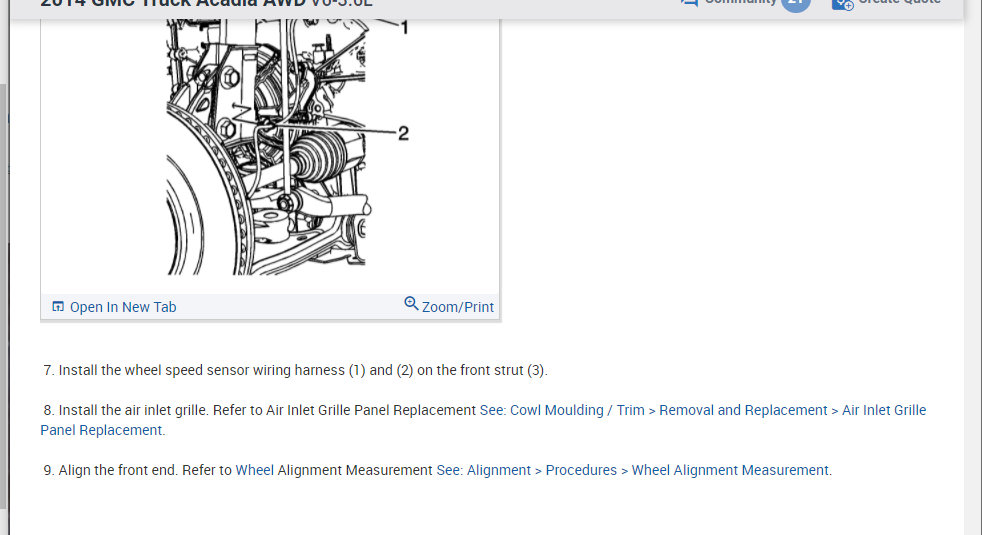Open Removal and Replacement link in step 8
The width and height of the screenshot is (982, 535).
[x=743, y=410]
